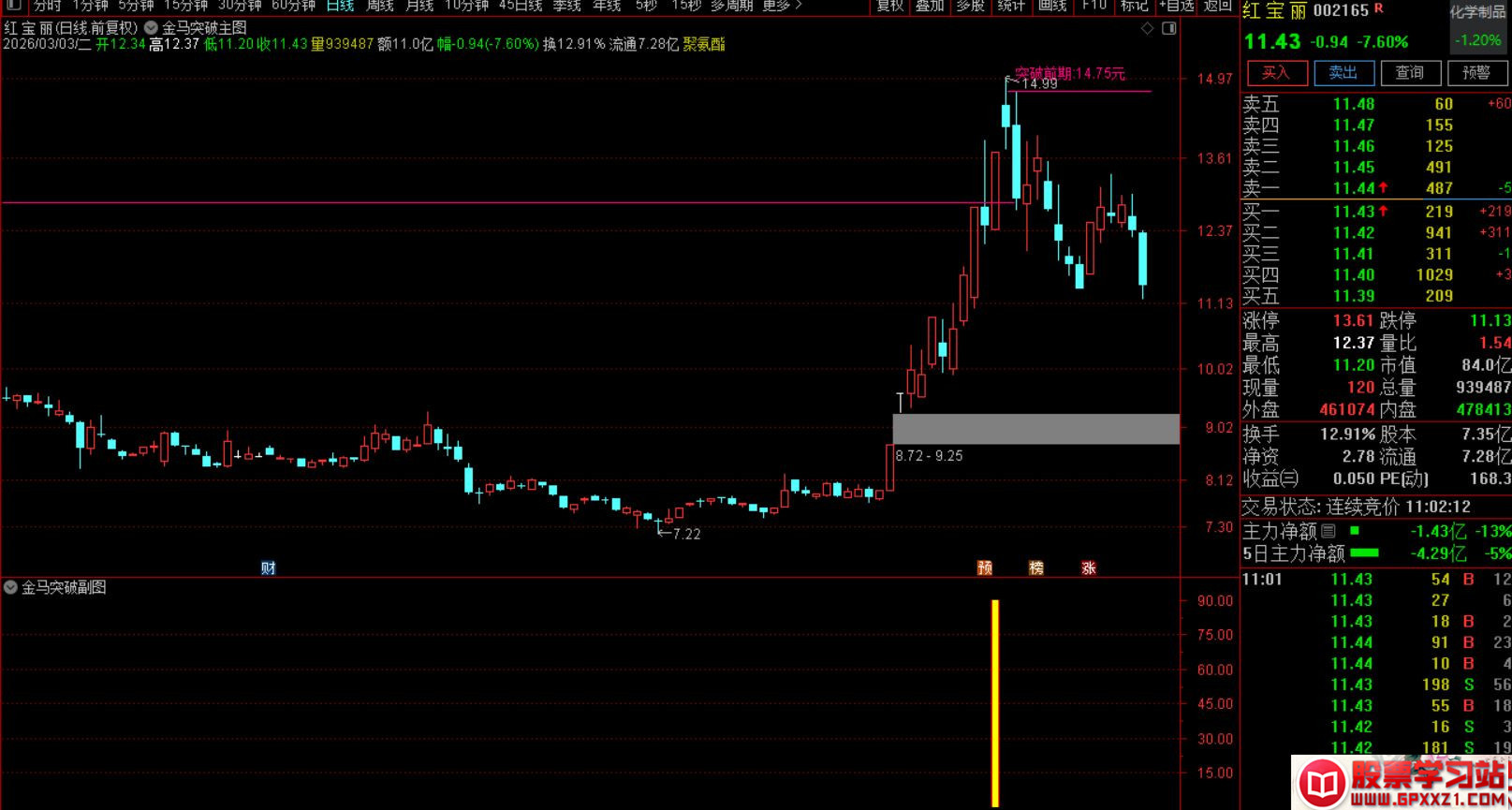Click the 财 financial event marker
Image resolution: width=1512 pixels, height=810 pixels.
(x=268, y=567)
